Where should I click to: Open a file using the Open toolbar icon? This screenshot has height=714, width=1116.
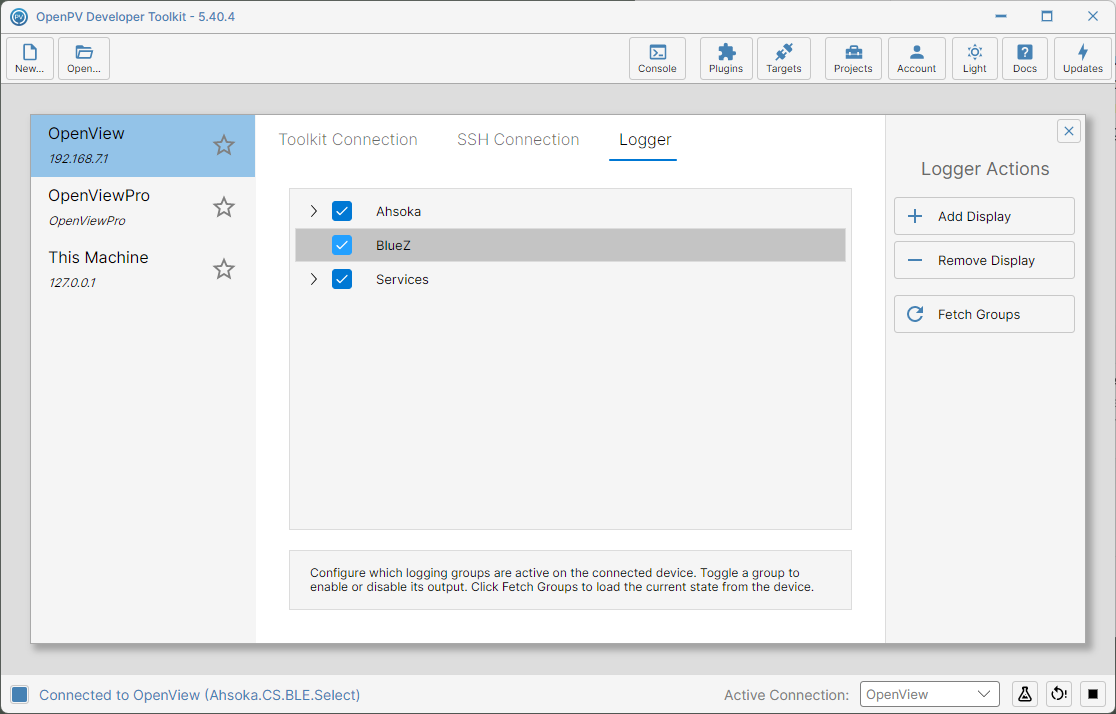(84, 58)
